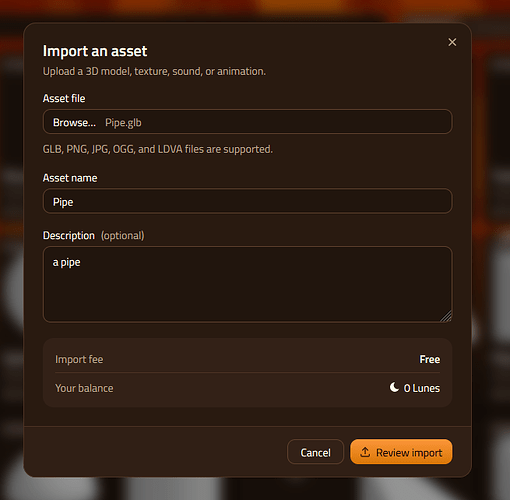Screen dimensions: 510x500
Task: Click the Your balance label
Action: [x=84, y=388]
